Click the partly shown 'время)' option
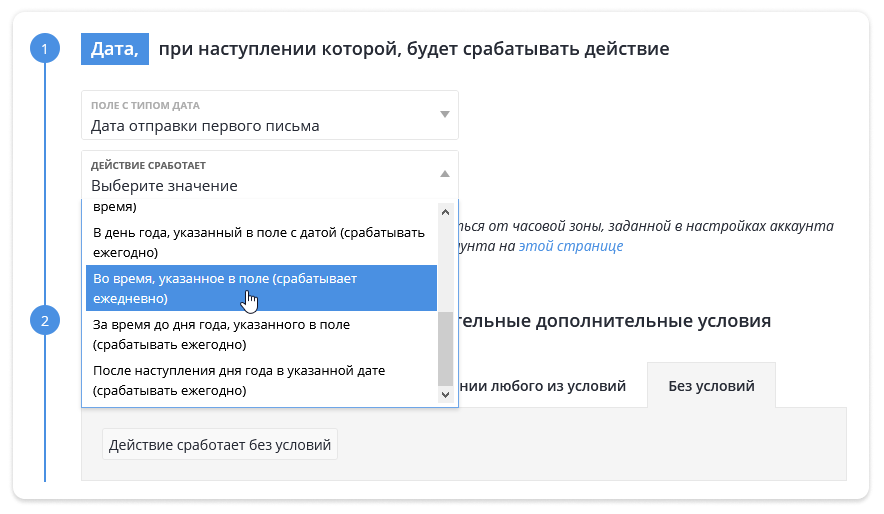 pyautogui.click(x=262, y=207)
